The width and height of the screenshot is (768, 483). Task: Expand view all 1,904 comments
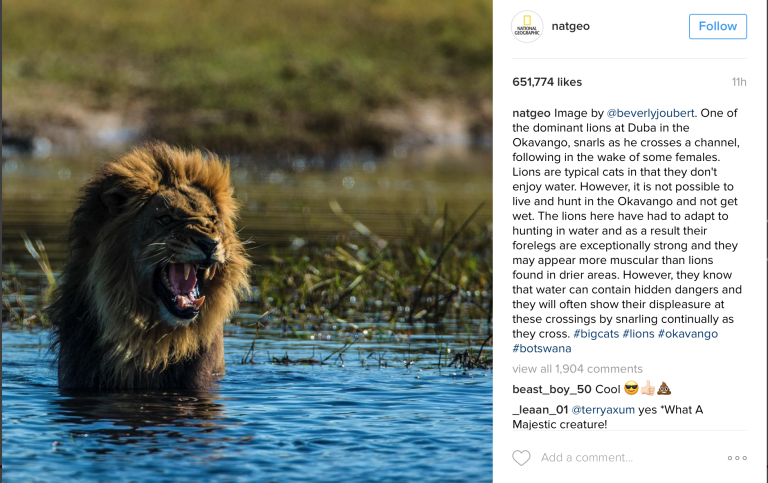click(x=577, y=369)
